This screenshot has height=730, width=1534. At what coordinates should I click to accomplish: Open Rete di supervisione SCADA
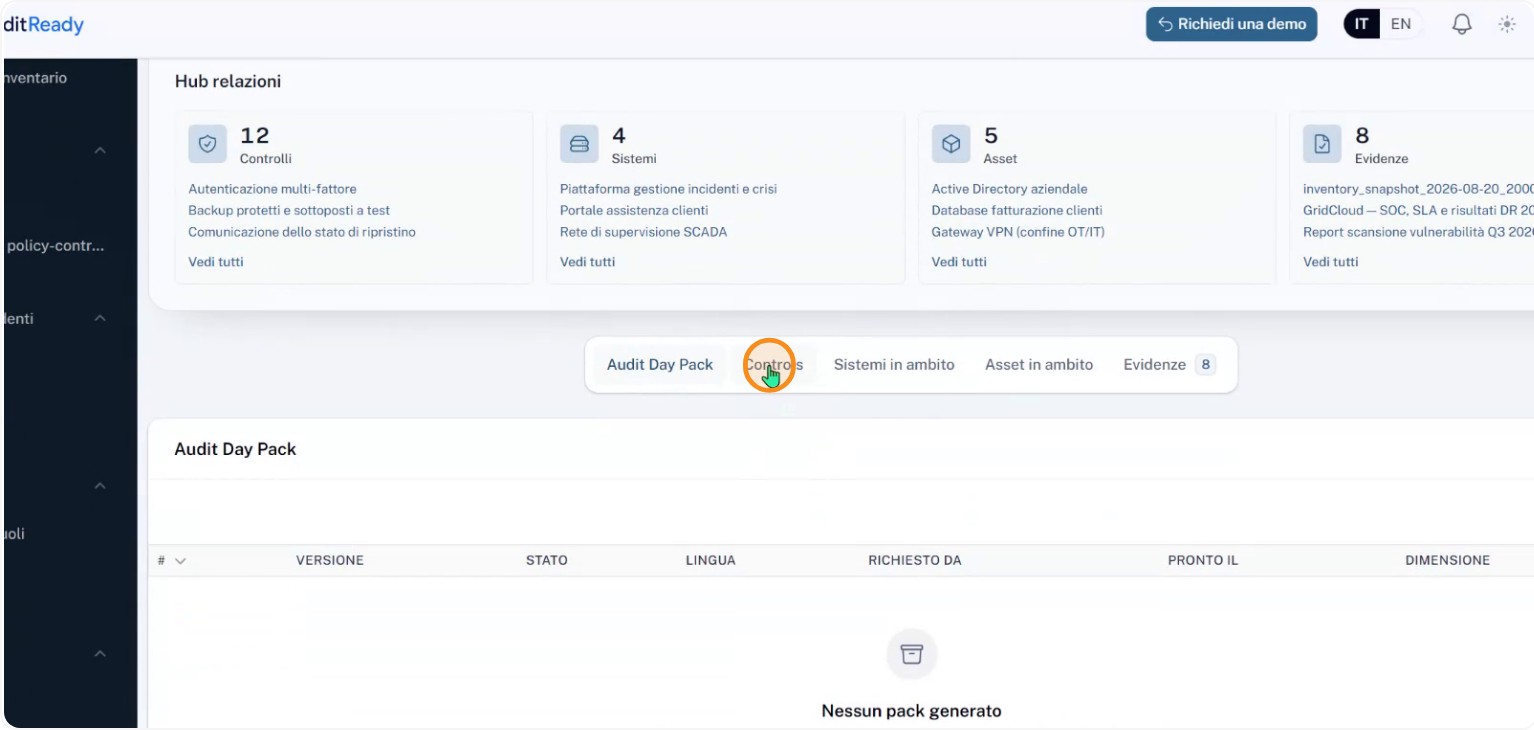click(644, 232)
